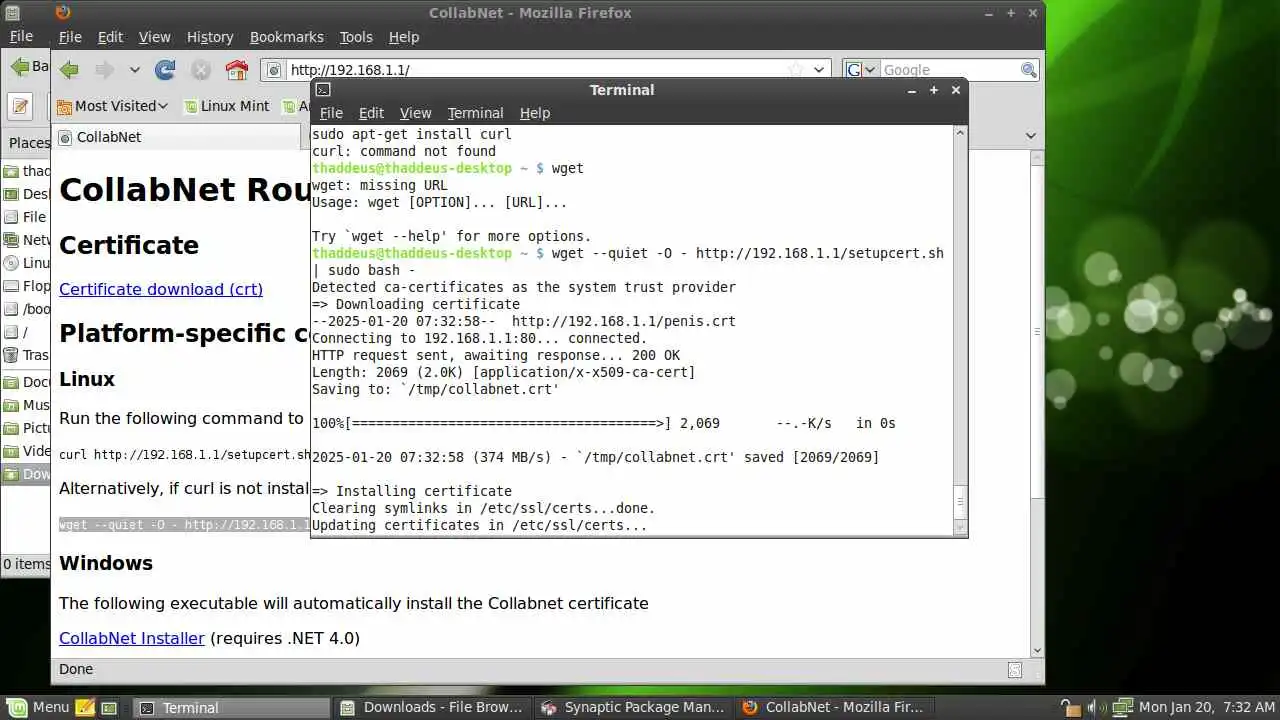Screen dimensions: 1280x720
Task: Open Firefox File menu
Action: 70,37
